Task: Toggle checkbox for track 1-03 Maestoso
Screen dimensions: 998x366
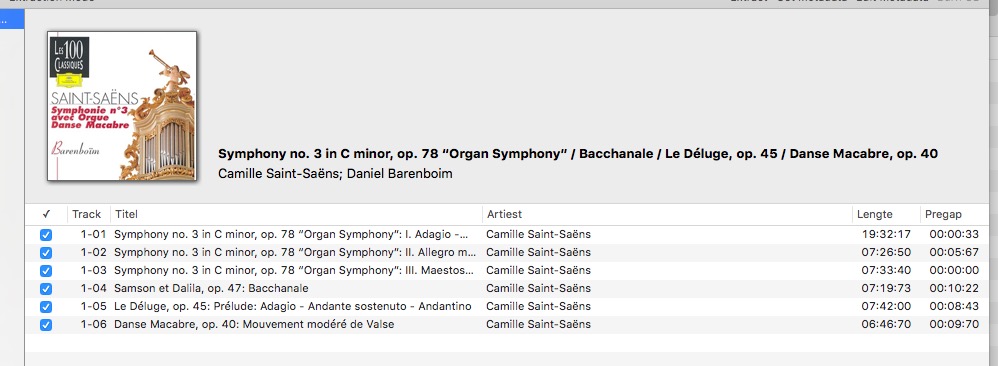Action: tap(46, 271)
